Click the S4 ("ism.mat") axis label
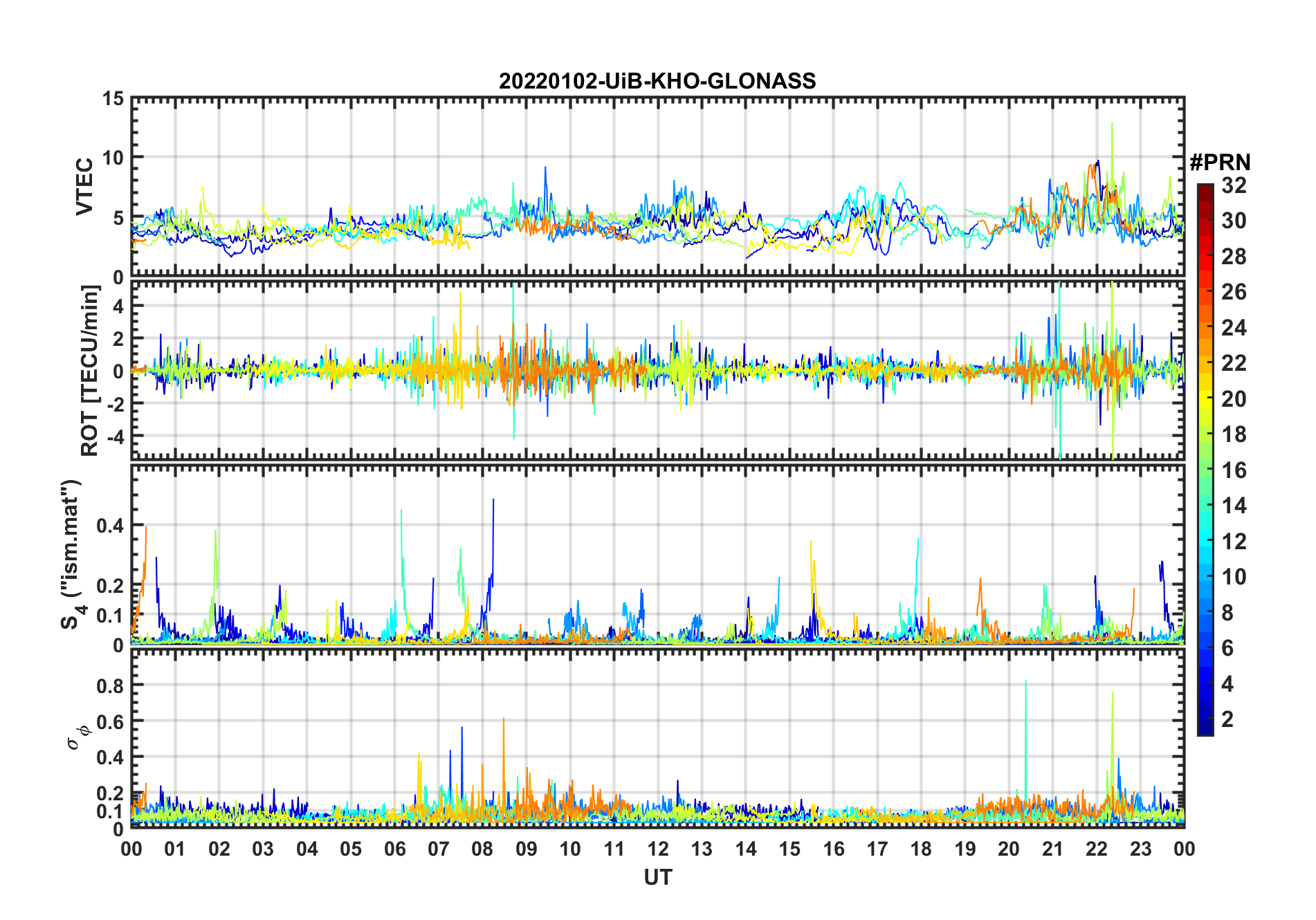1316x920 pixels. 71,555
